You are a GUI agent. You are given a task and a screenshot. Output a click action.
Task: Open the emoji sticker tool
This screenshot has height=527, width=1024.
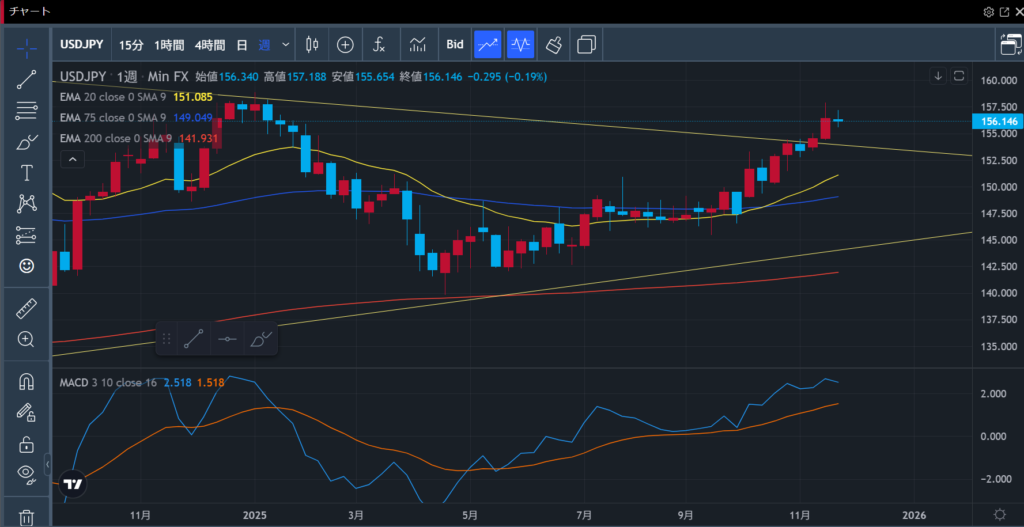coord(27,266)
